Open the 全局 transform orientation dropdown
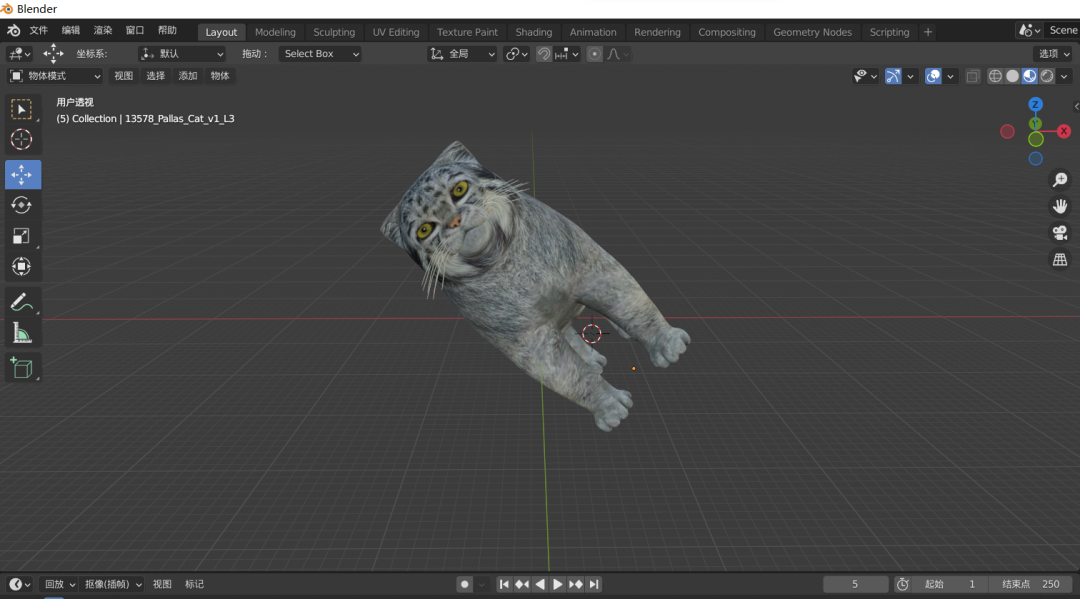 [x=462, y=54]
